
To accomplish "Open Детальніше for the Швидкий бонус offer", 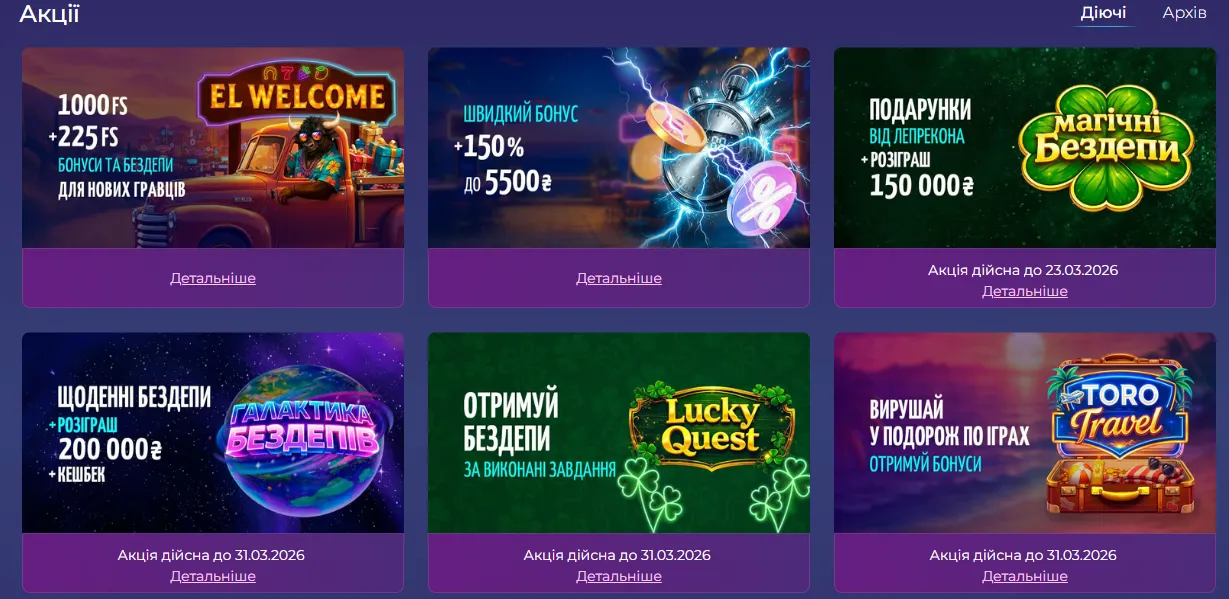I will (619, 278).
